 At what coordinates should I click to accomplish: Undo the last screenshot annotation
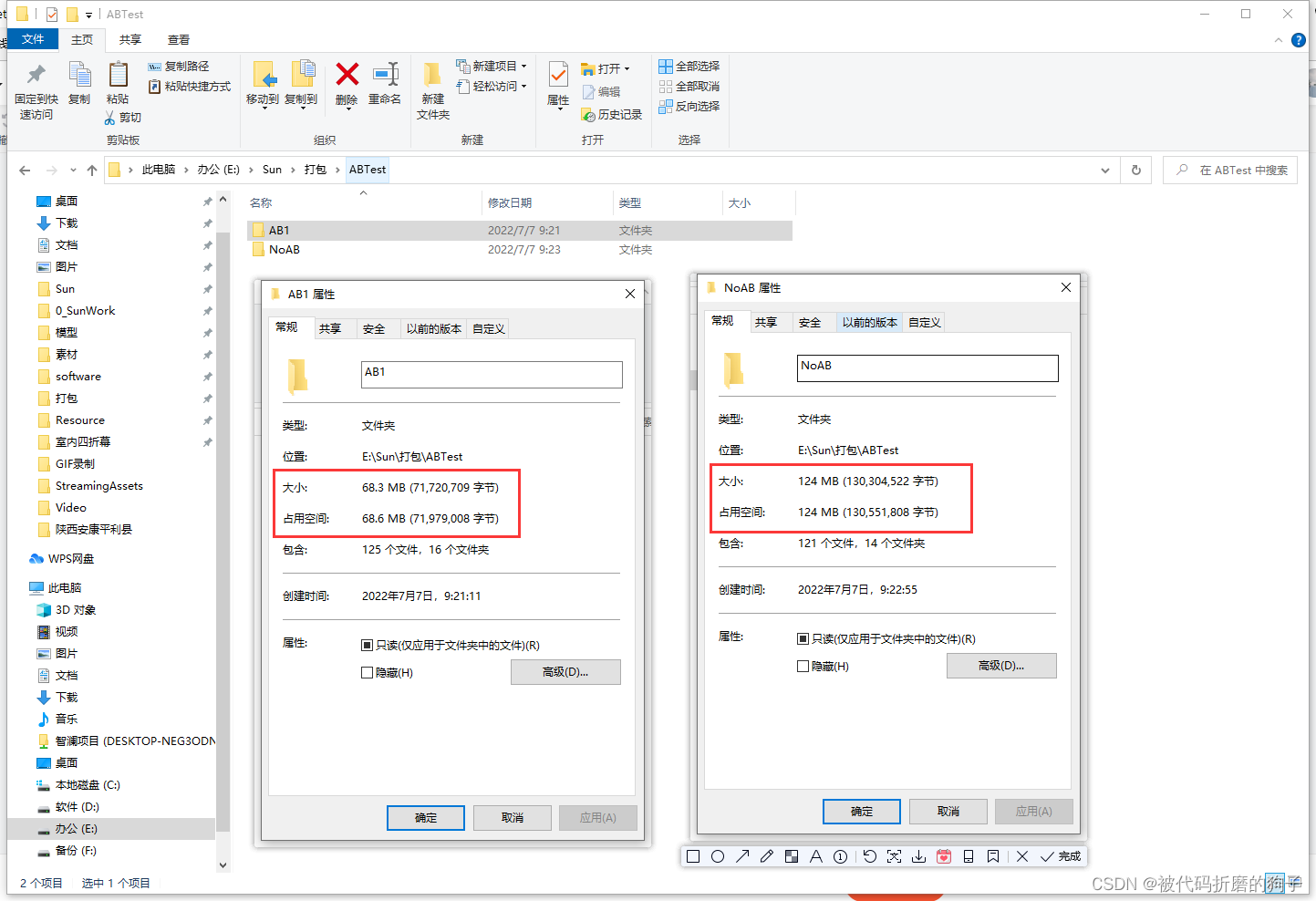pos(869,856)
